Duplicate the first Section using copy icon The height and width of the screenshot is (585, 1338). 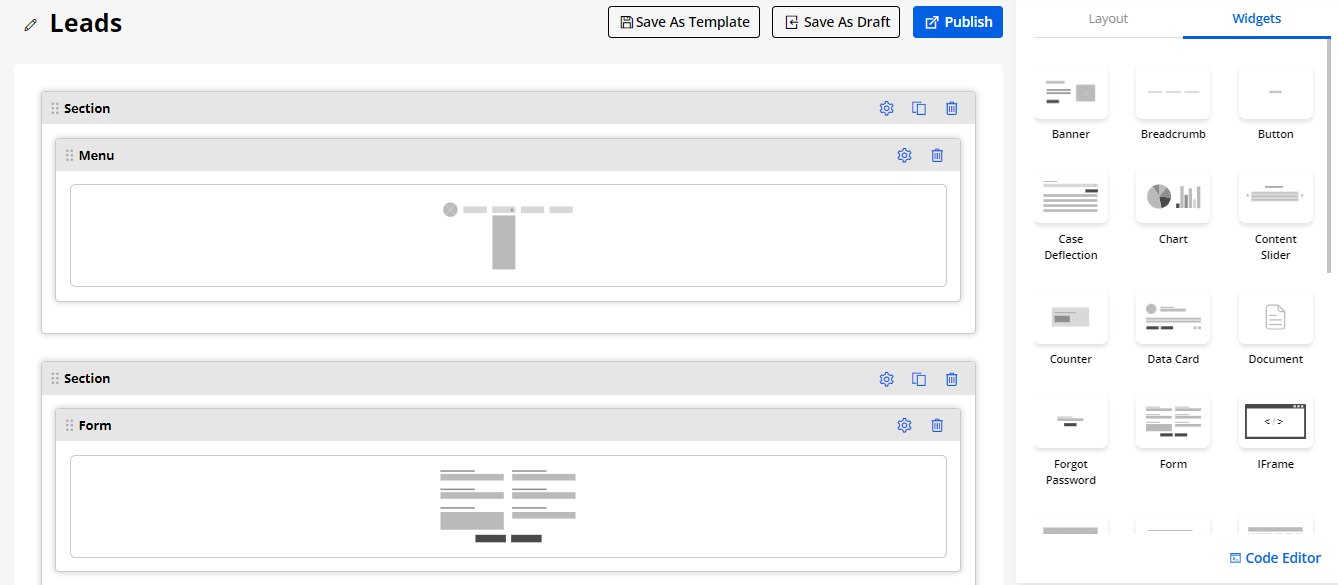click(919, 108)
